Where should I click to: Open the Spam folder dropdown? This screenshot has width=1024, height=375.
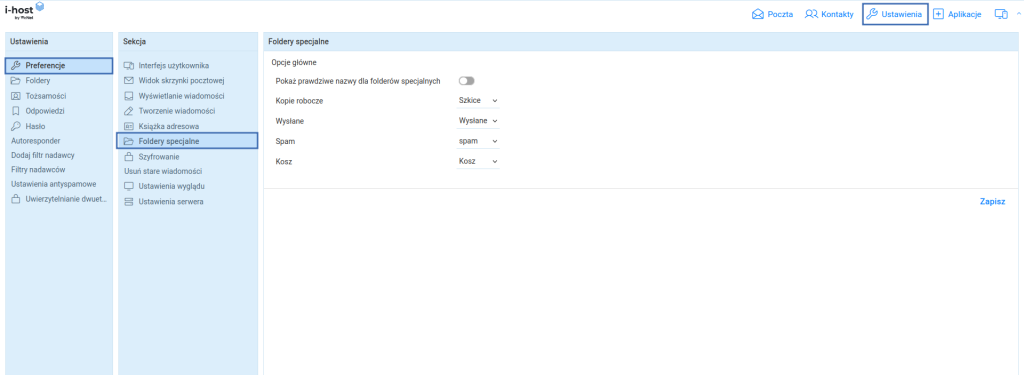(478, 141)
